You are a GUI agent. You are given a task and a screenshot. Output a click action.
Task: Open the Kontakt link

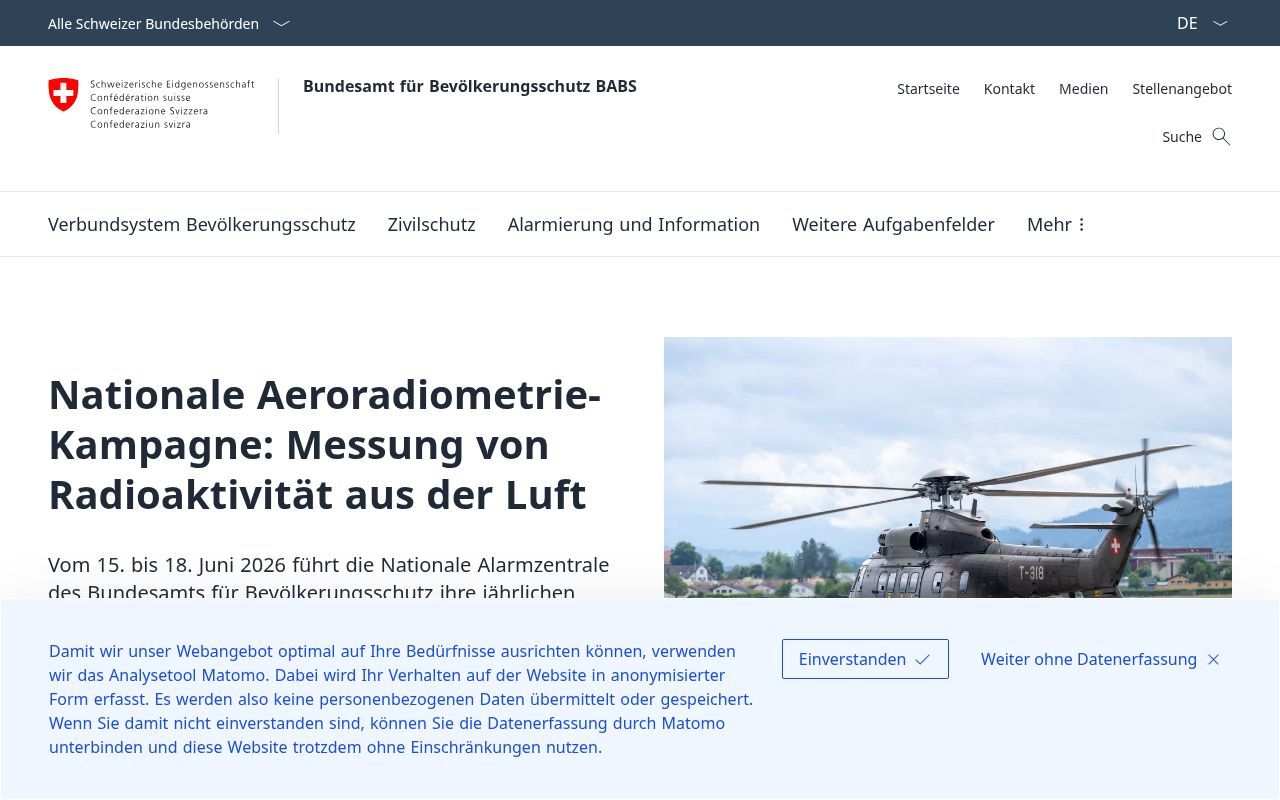click(1009, 89)
